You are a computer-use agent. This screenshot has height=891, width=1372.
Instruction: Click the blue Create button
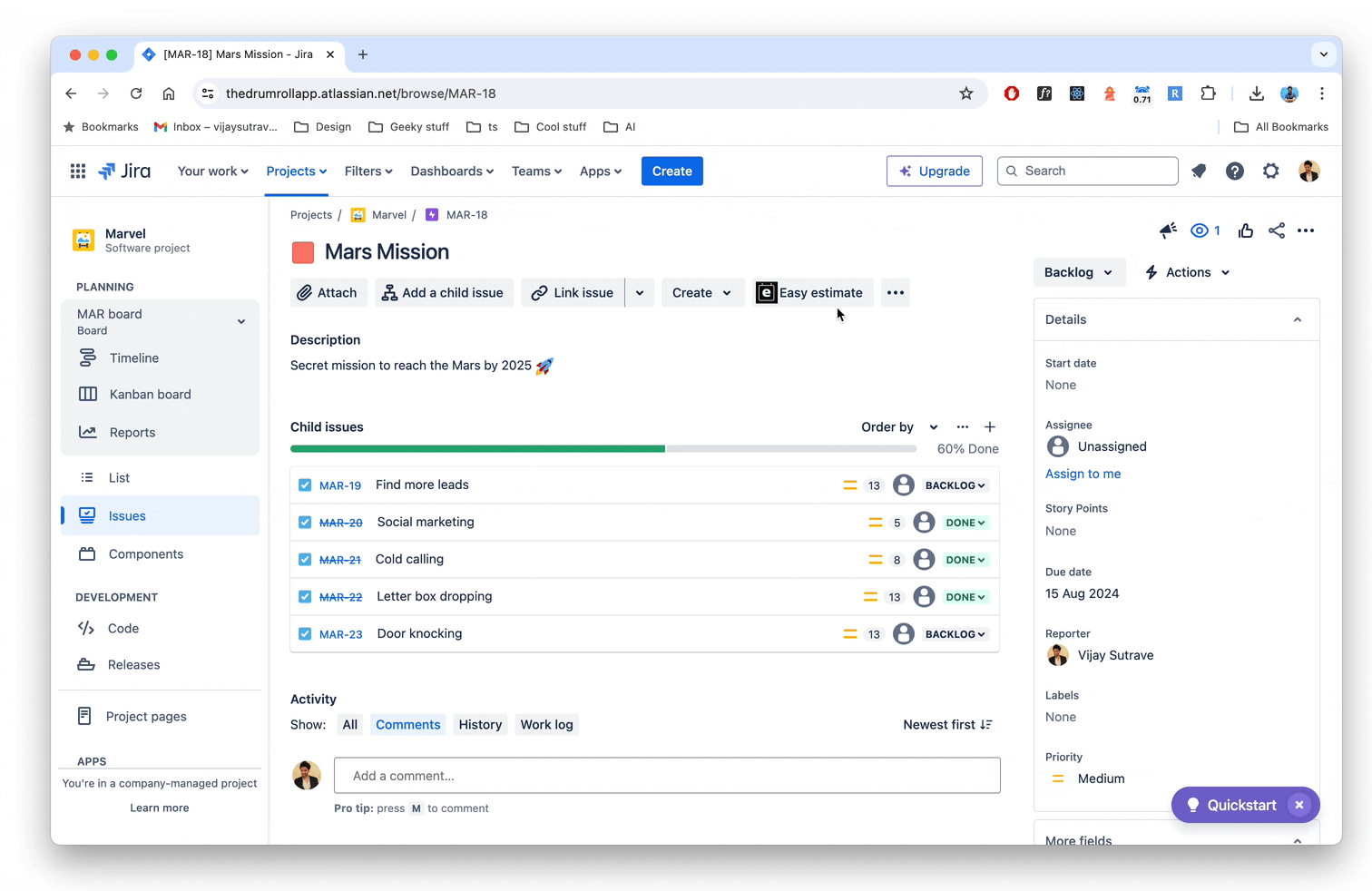click(x=672, y=171)
